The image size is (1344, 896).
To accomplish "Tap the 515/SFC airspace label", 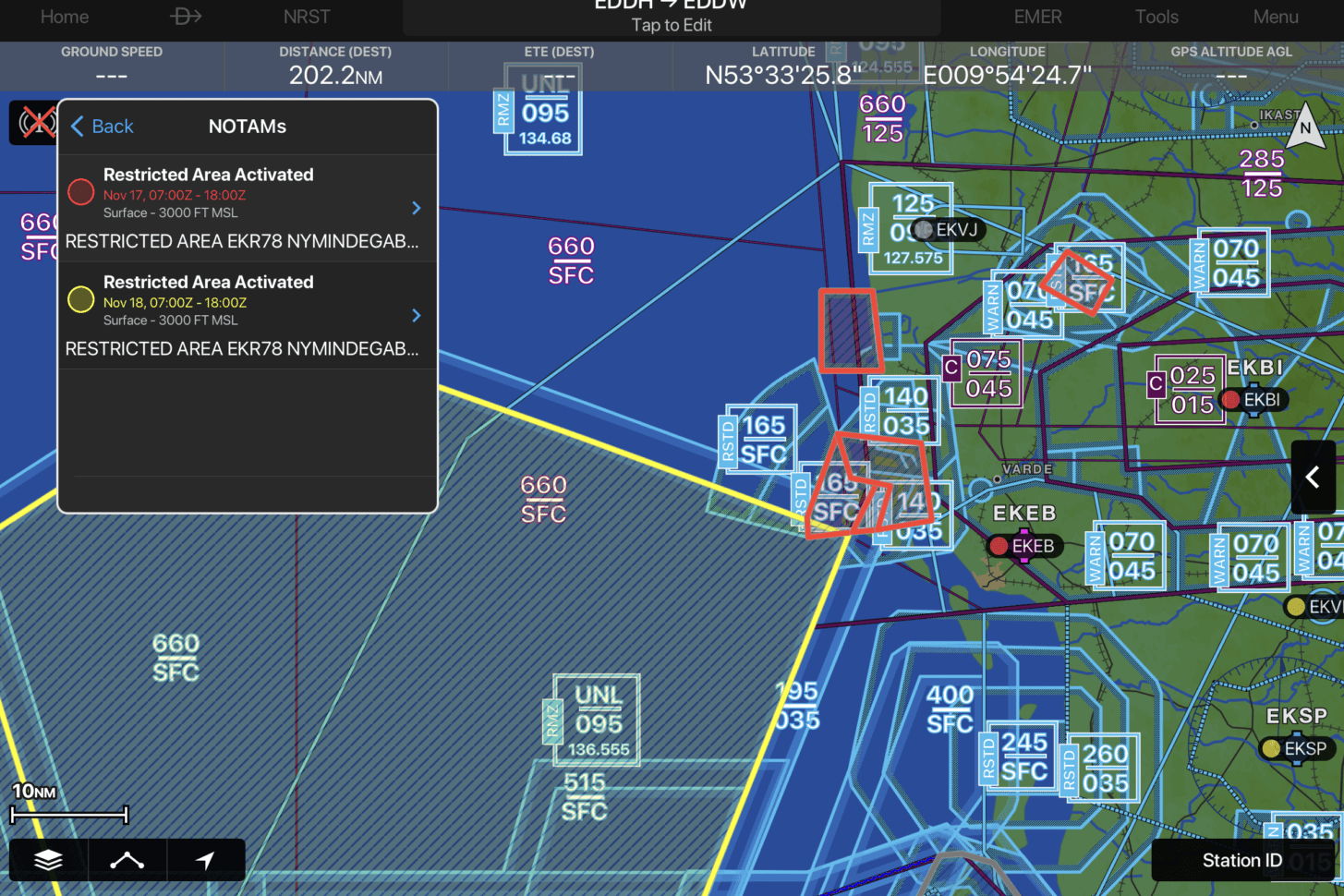I will coord(584,797).
